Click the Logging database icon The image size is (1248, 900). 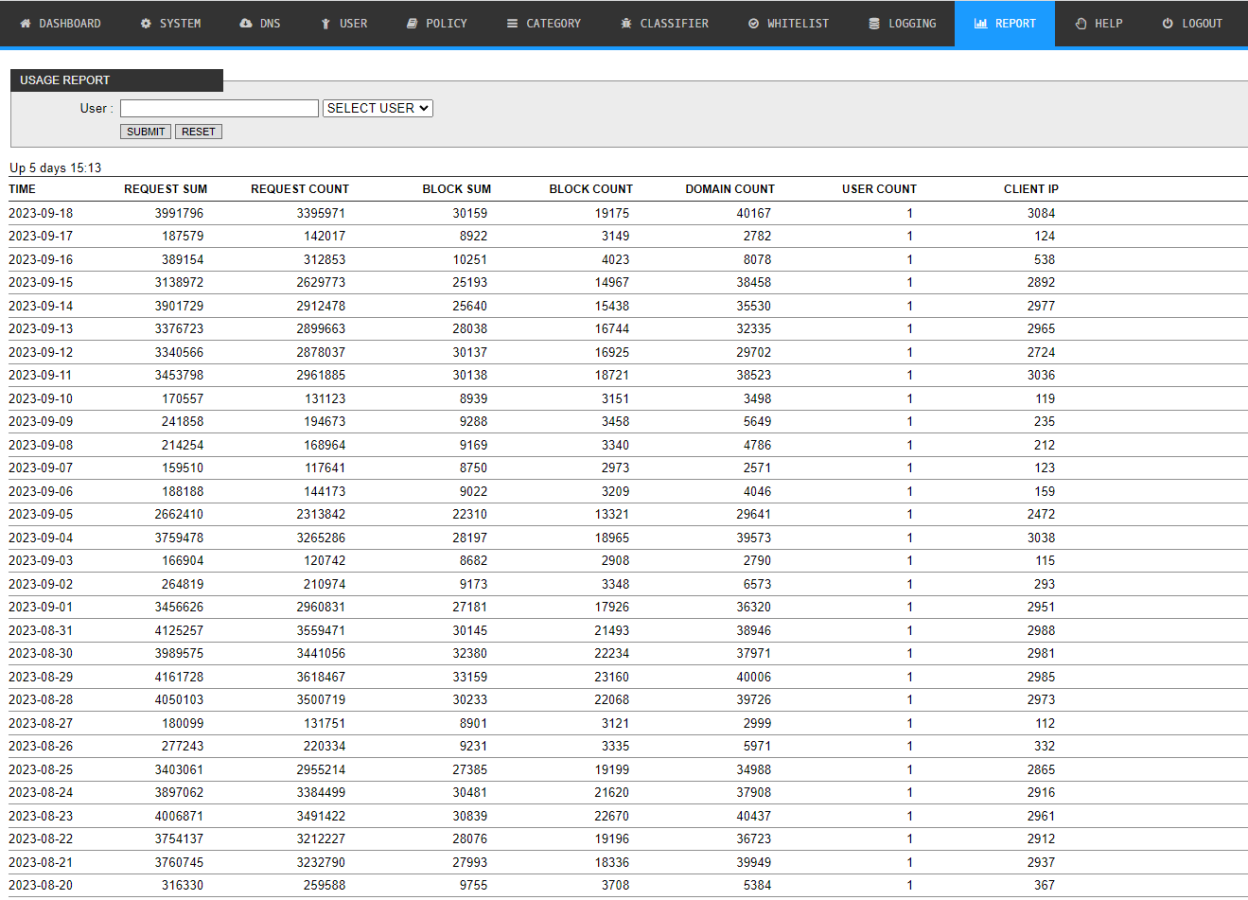point(874,24)
